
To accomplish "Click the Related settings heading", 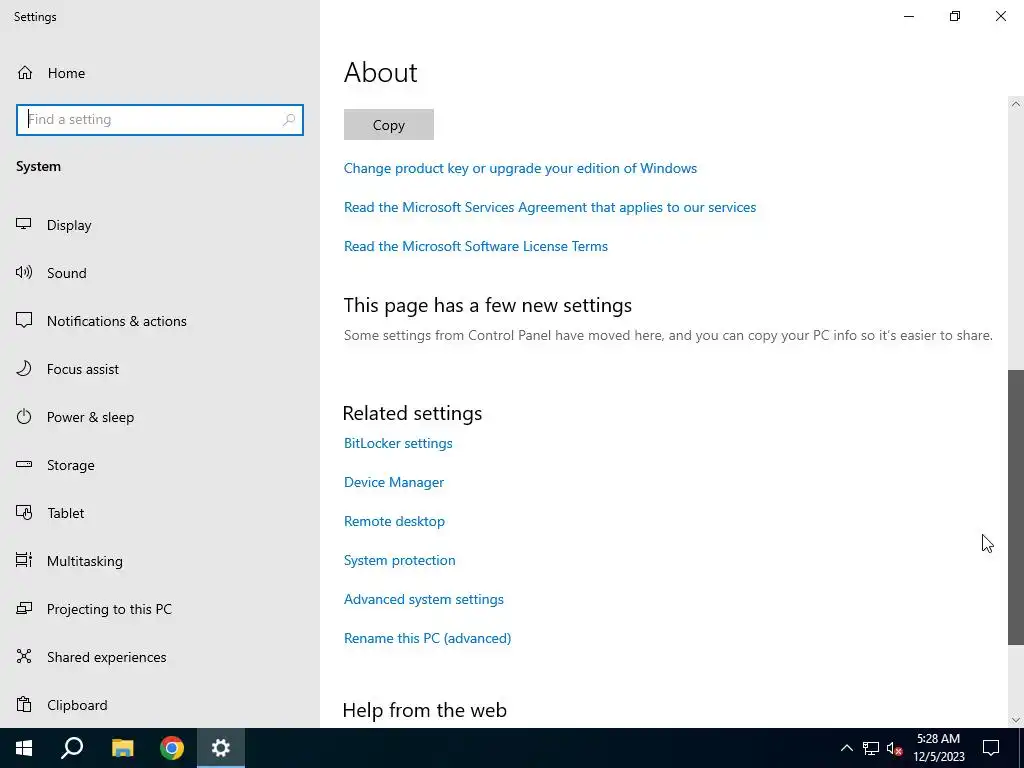I will pos(412,413).
